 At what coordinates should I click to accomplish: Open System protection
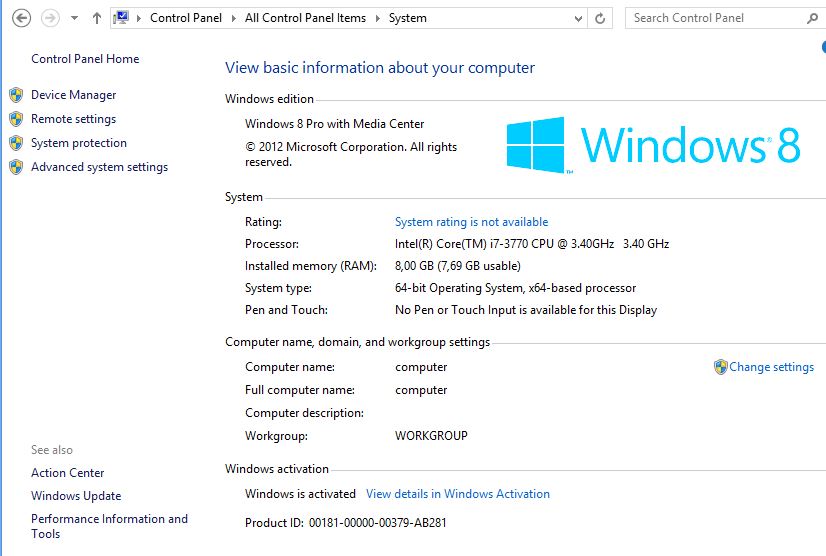click(78, 143)
